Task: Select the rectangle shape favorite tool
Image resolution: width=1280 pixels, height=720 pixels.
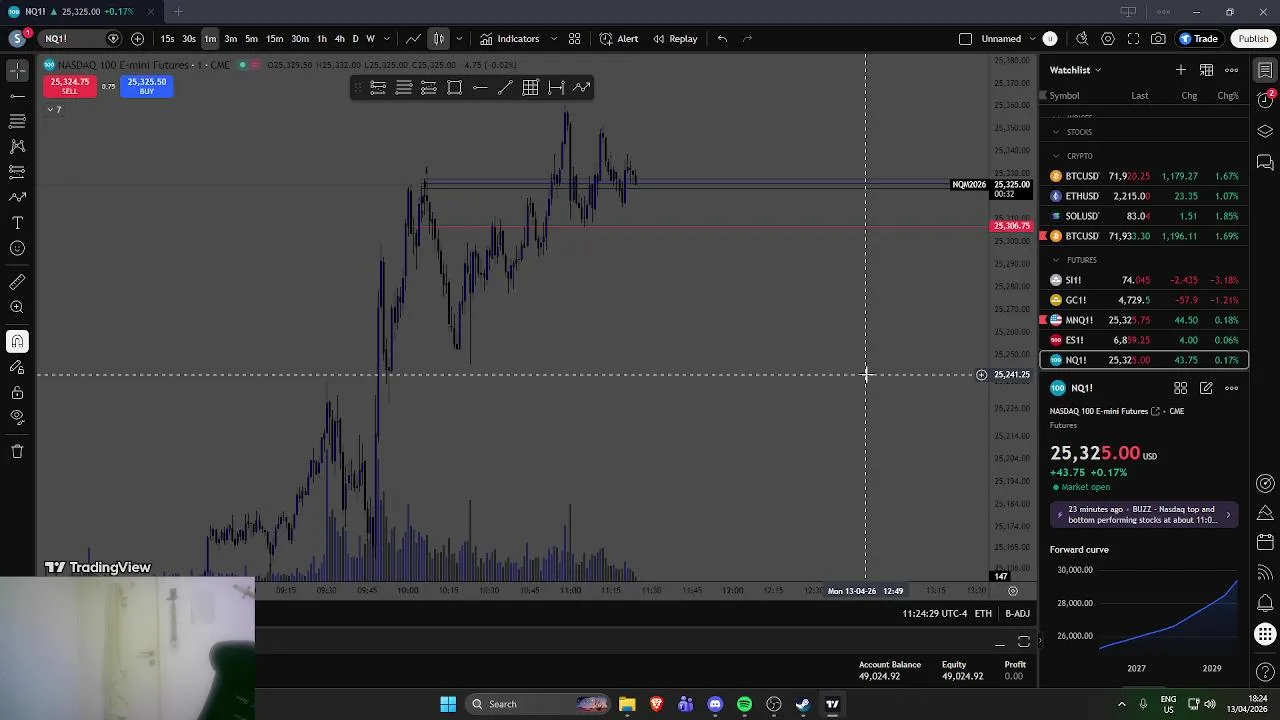Action: tap(454, 88)
